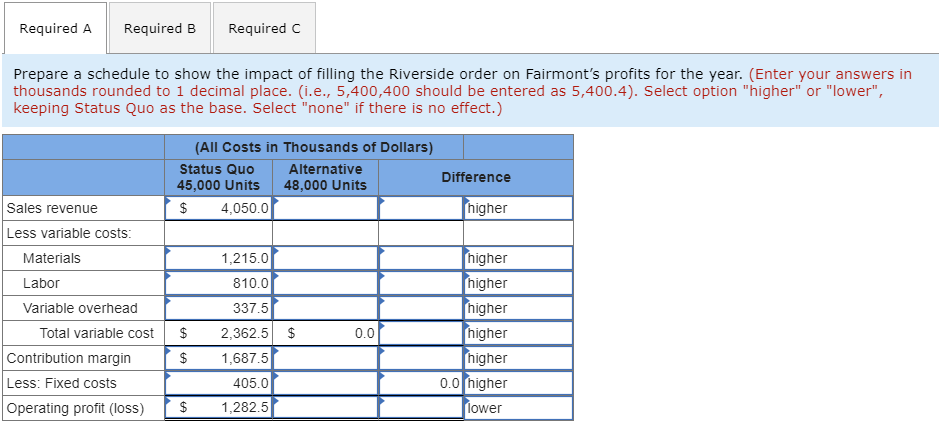948x422 pixels.
Task: Select Sales revenue Alternative input cell
Action: point(325,208)
